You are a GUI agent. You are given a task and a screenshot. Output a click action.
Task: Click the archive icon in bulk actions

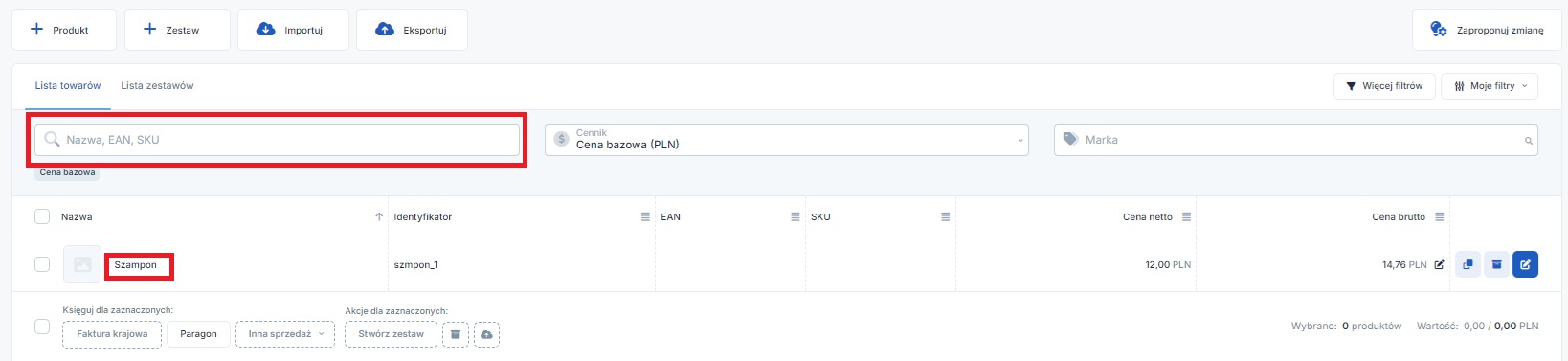456,334
